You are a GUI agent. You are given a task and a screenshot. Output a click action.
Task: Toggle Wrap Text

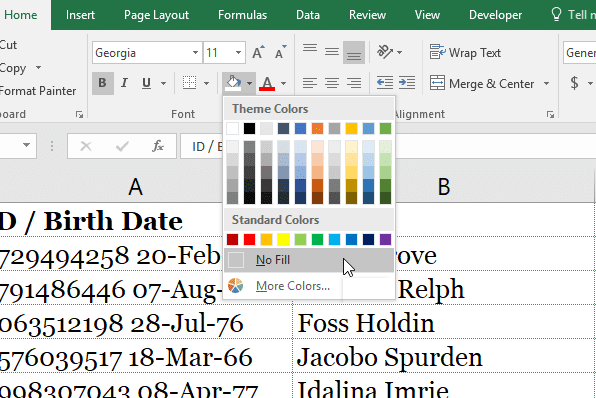465,52
